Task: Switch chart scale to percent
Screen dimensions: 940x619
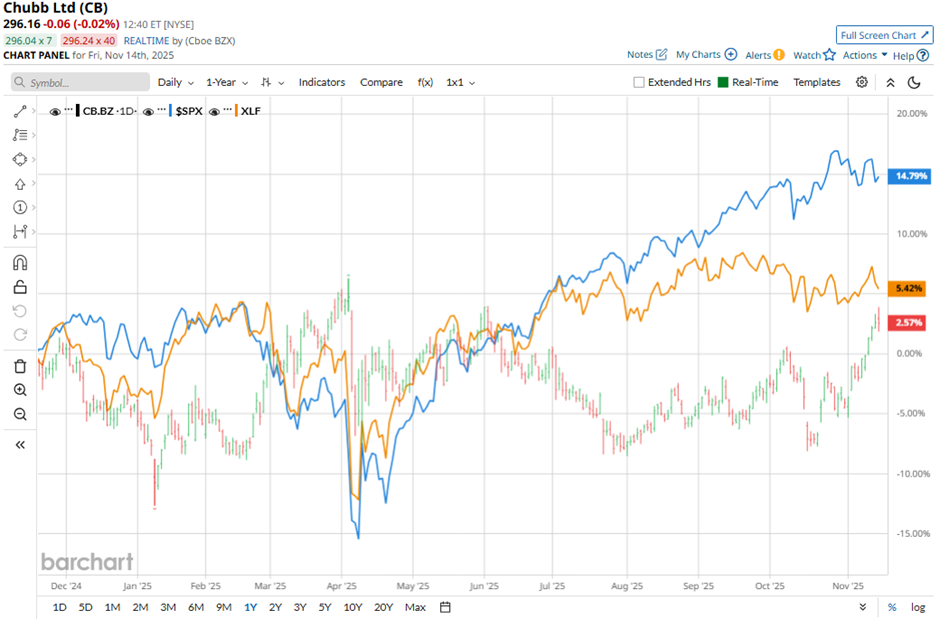Action: [x=892, y=607]
